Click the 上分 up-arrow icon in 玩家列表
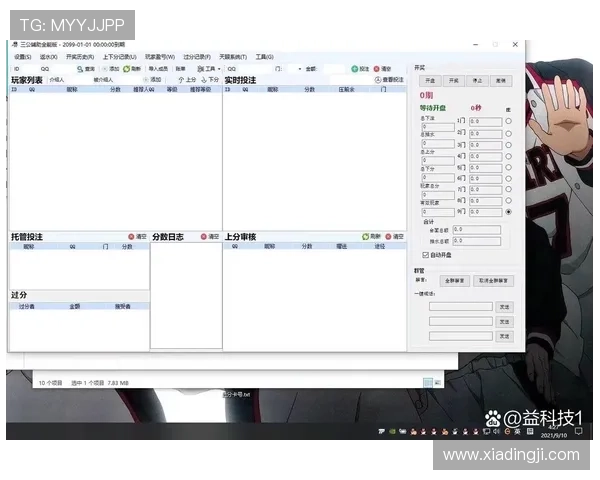The height and width of the screenshot is (480, 600). (180, 79)
